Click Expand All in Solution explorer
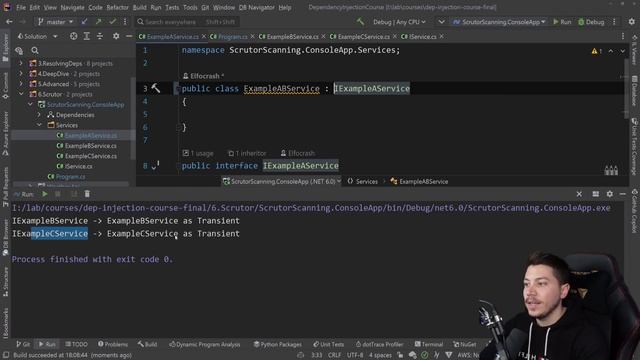 click(87, 36)
